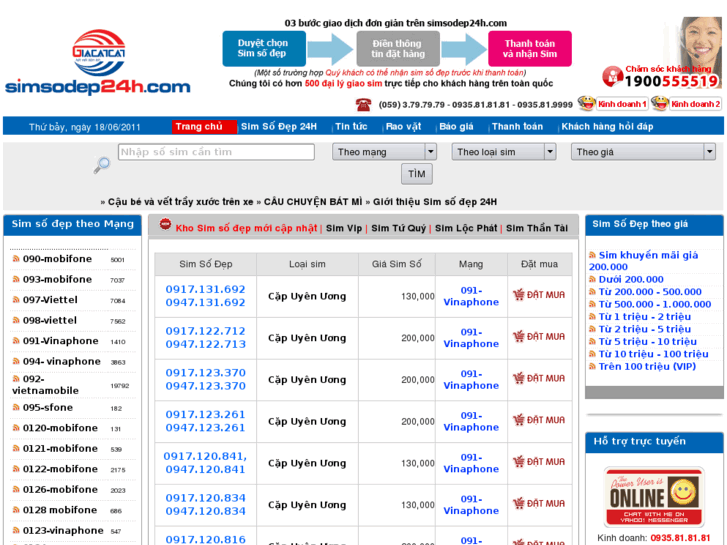Select the Sim Lộc Phát tab
The height and width of the screenshot is (545, 727).
click(x=466, y=228)
